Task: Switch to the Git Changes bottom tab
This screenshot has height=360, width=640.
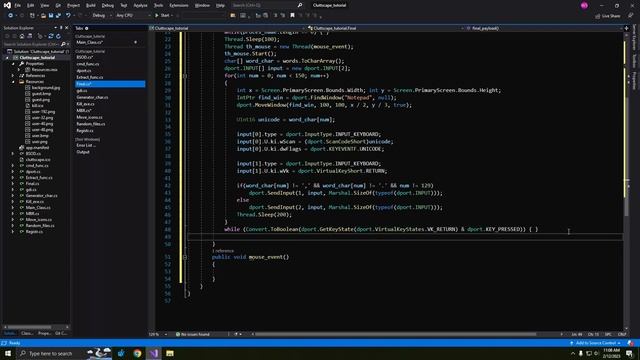Action: click(61, 333)
